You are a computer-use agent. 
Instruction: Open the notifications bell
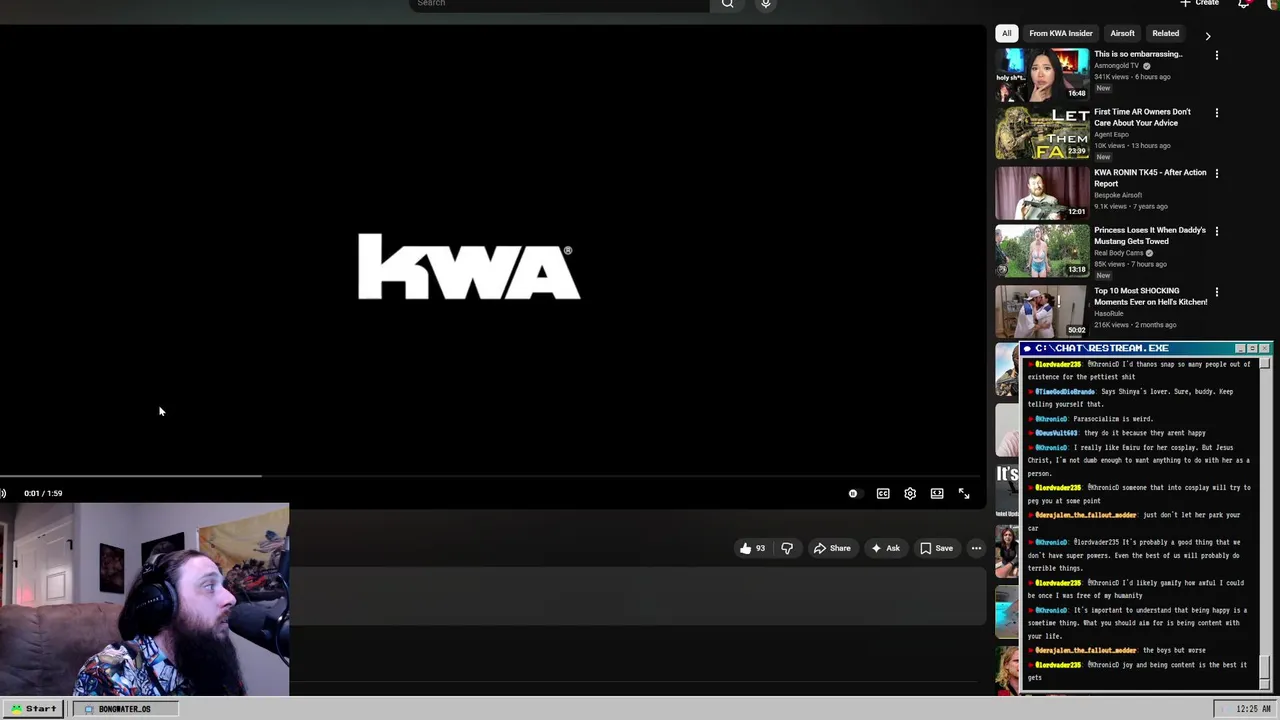1244,3
